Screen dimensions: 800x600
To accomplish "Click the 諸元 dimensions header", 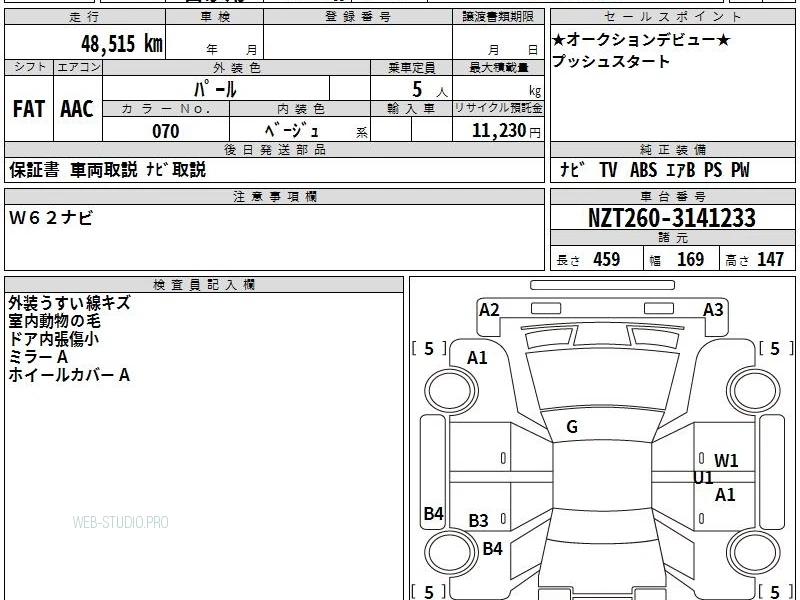I will 673,237.
